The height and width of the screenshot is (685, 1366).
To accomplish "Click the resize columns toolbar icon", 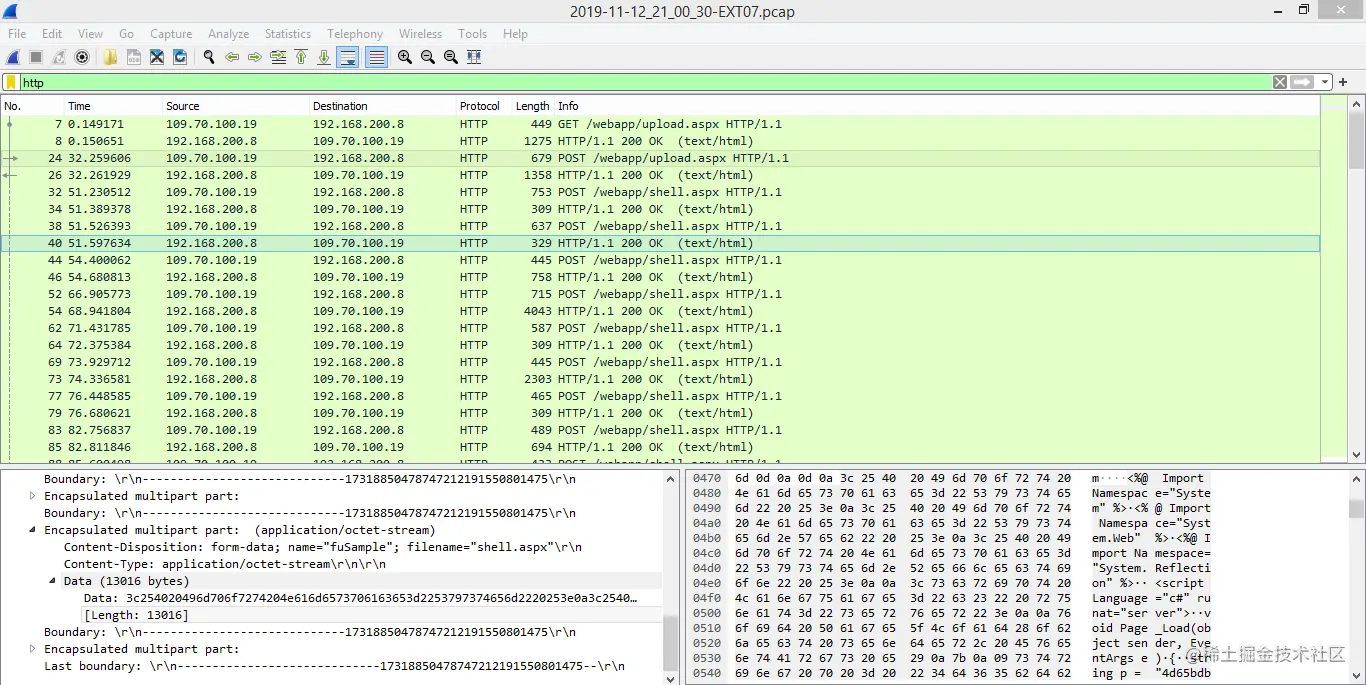I will click(474, 57).
